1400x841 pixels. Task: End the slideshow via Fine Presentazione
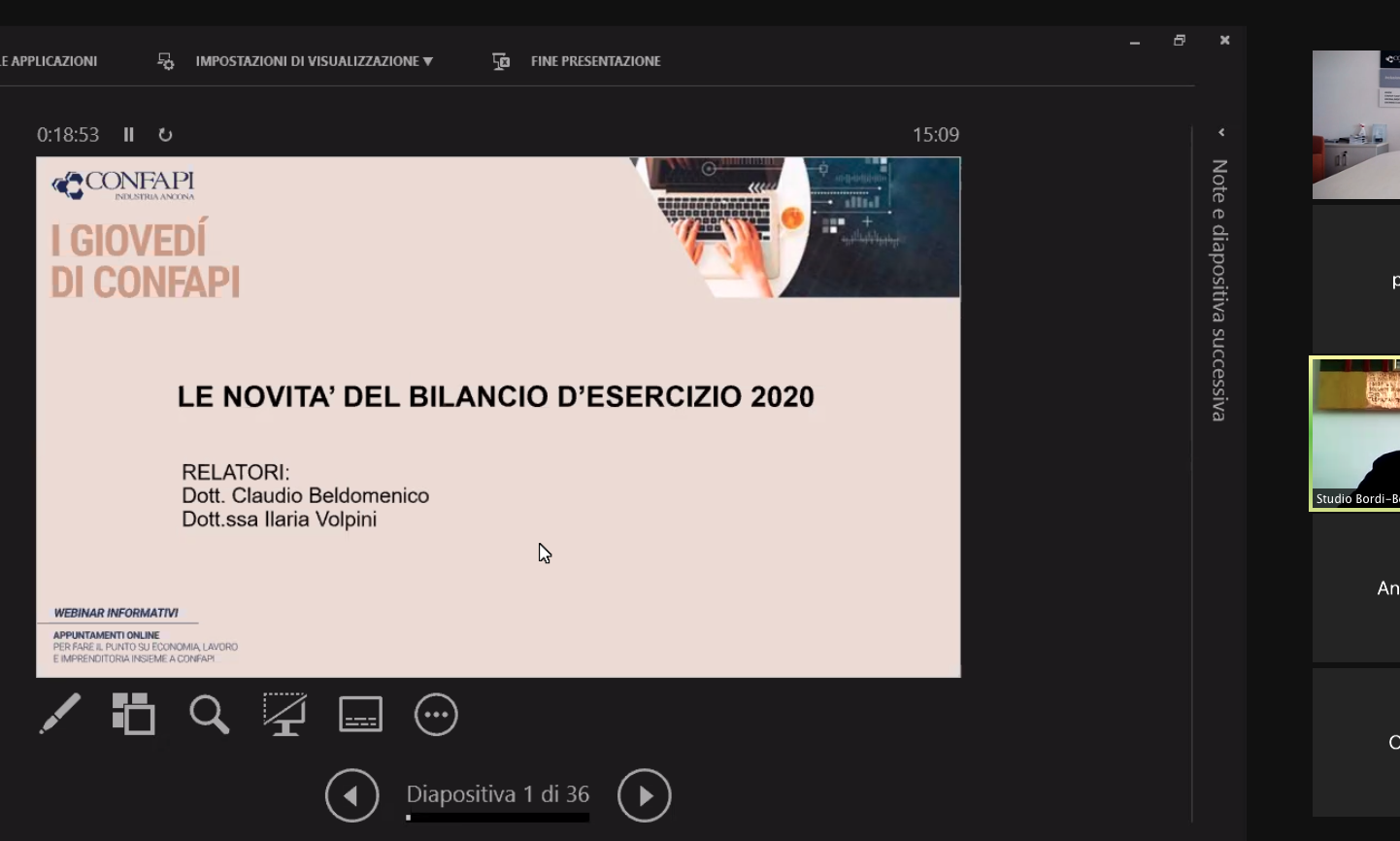[595, 61]
